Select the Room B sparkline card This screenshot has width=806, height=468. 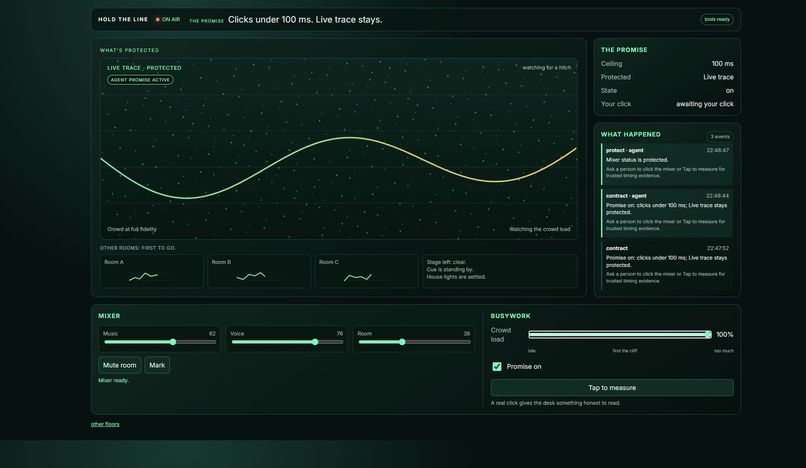(x=259, y=271)
